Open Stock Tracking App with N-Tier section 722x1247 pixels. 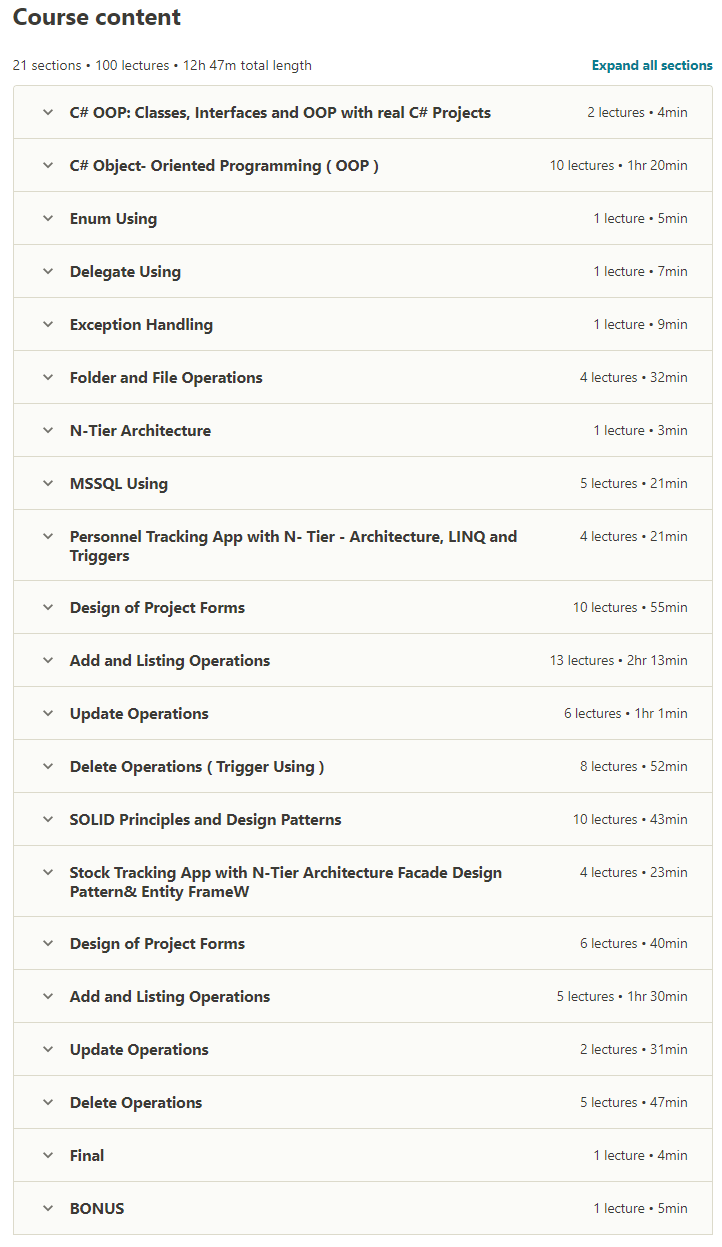[363, 881]
